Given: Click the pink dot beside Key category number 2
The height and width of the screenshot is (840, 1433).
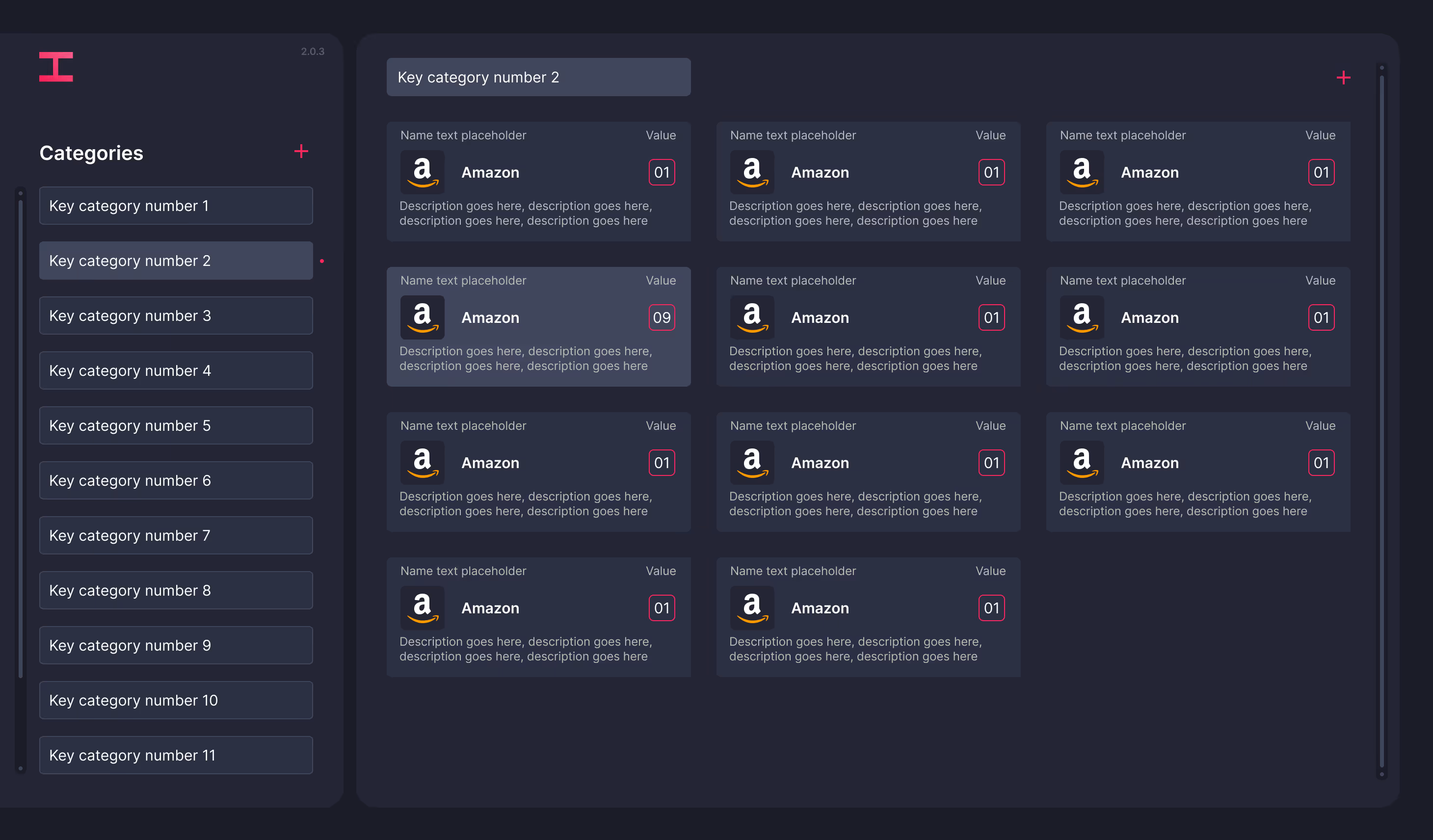Looking at the screenshot, I should [x=322, y=261].
